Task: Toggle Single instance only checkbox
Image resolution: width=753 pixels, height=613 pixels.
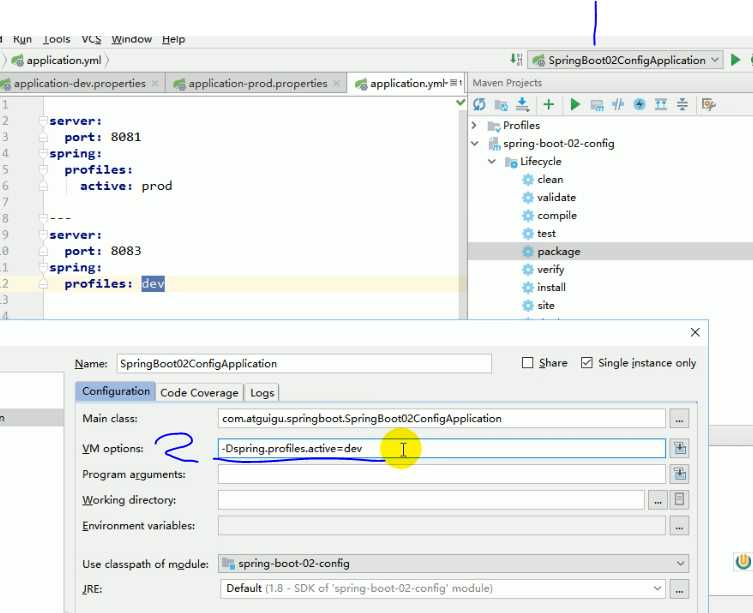Action: click(586, 363)
